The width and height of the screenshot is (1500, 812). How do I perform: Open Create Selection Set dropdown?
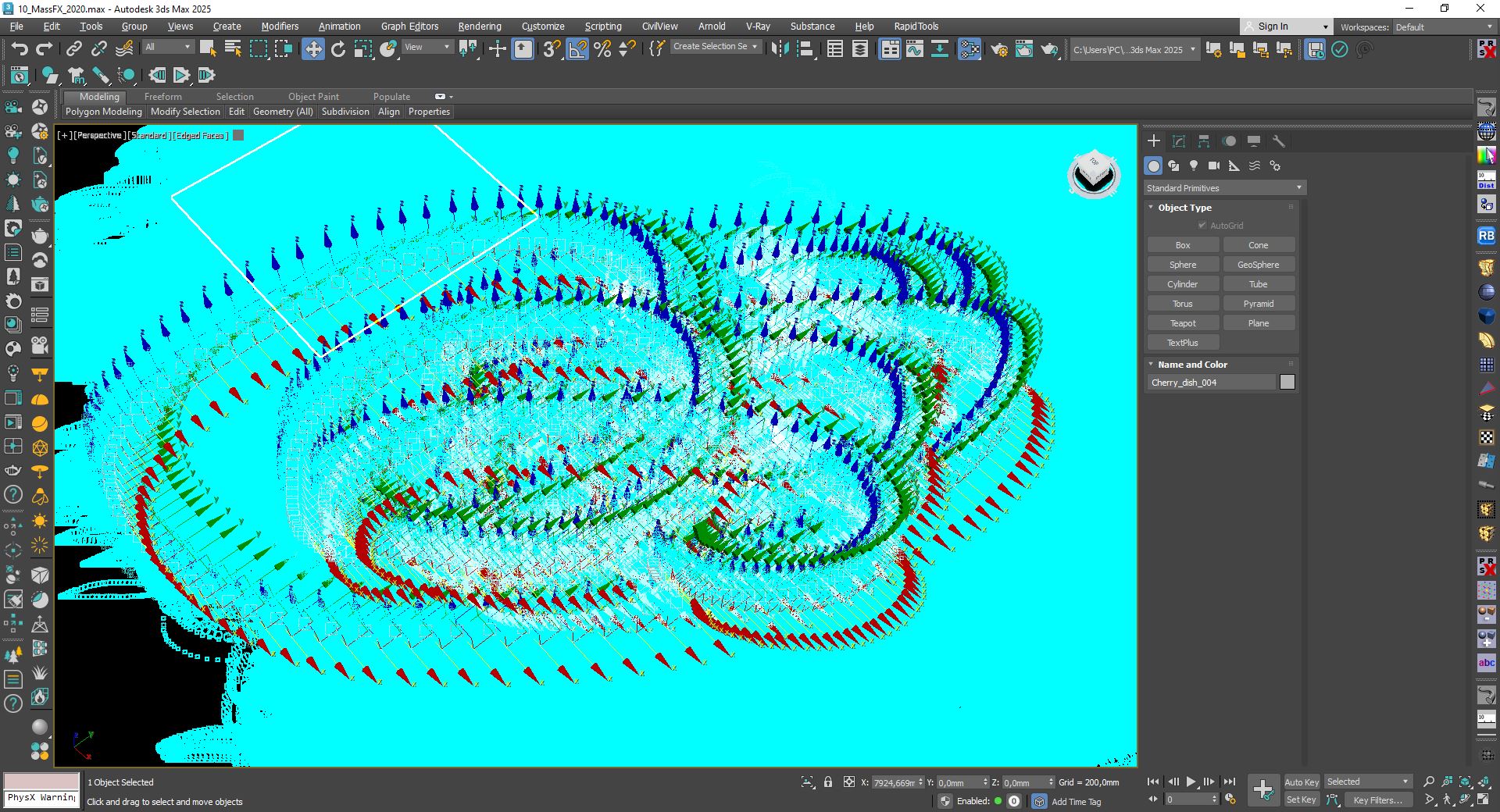[x=715, y=47]
